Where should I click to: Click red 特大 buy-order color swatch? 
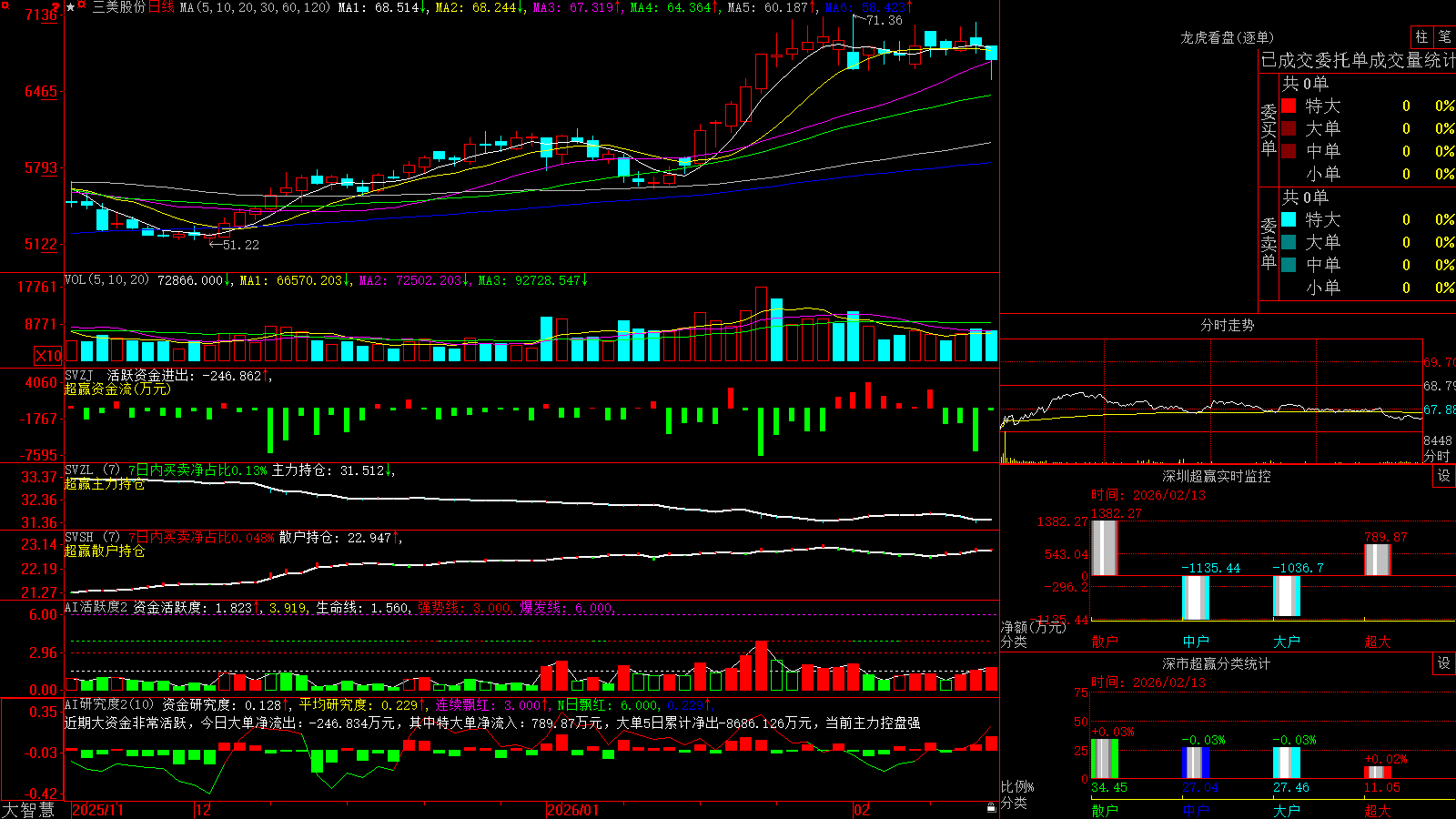pos(1289,106)
